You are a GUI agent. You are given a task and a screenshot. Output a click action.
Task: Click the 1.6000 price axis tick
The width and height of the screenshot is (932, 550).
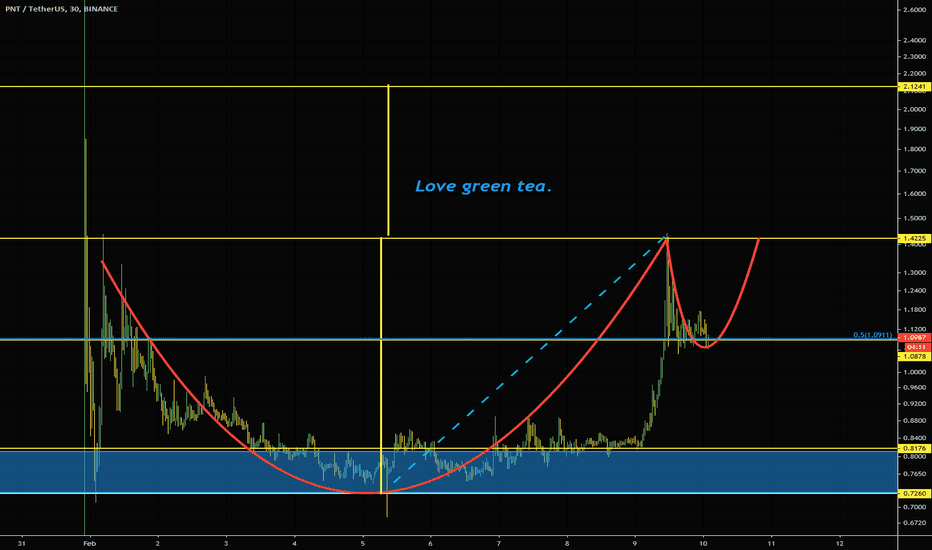pos(914,194)
